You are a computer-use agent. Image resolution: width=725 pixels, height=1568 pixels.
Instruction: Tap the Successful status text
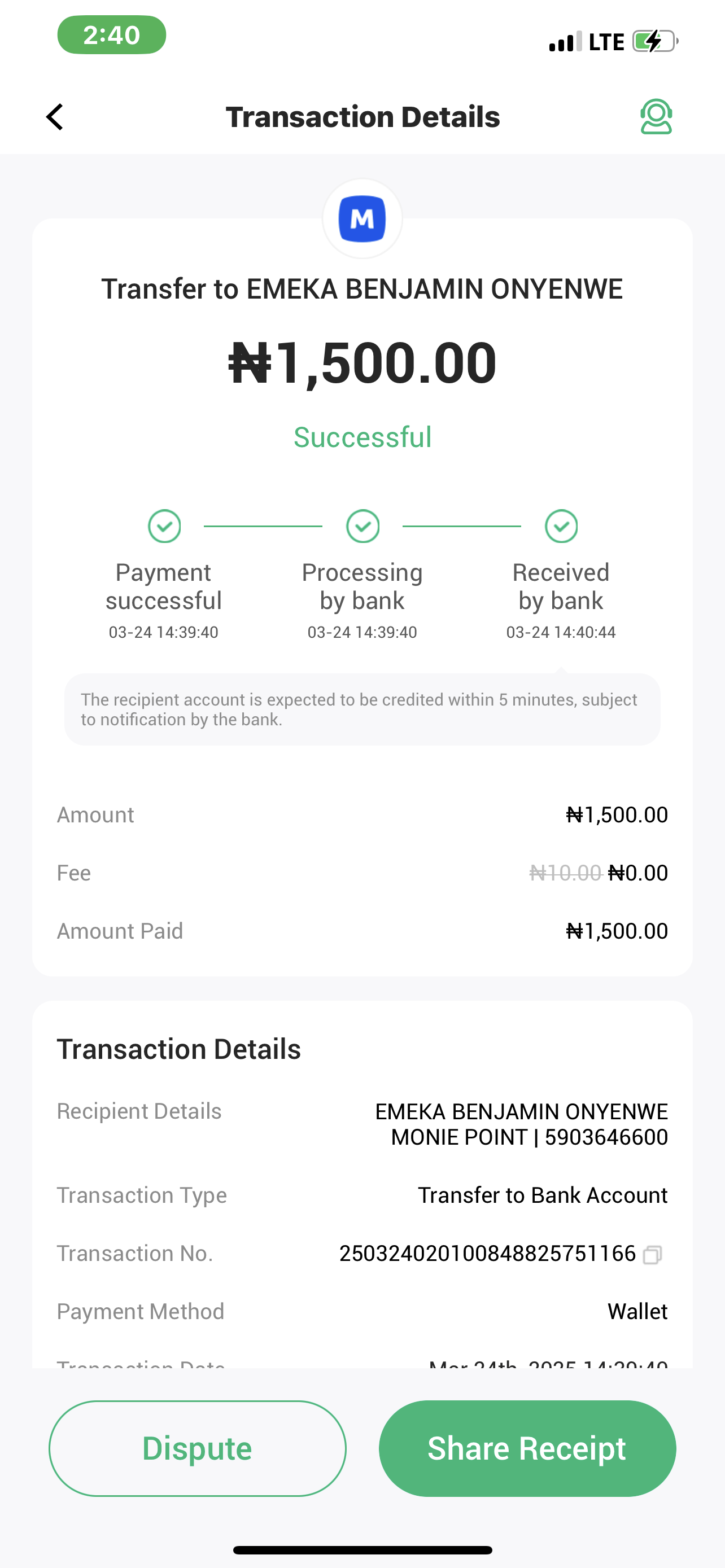(362, 437)
